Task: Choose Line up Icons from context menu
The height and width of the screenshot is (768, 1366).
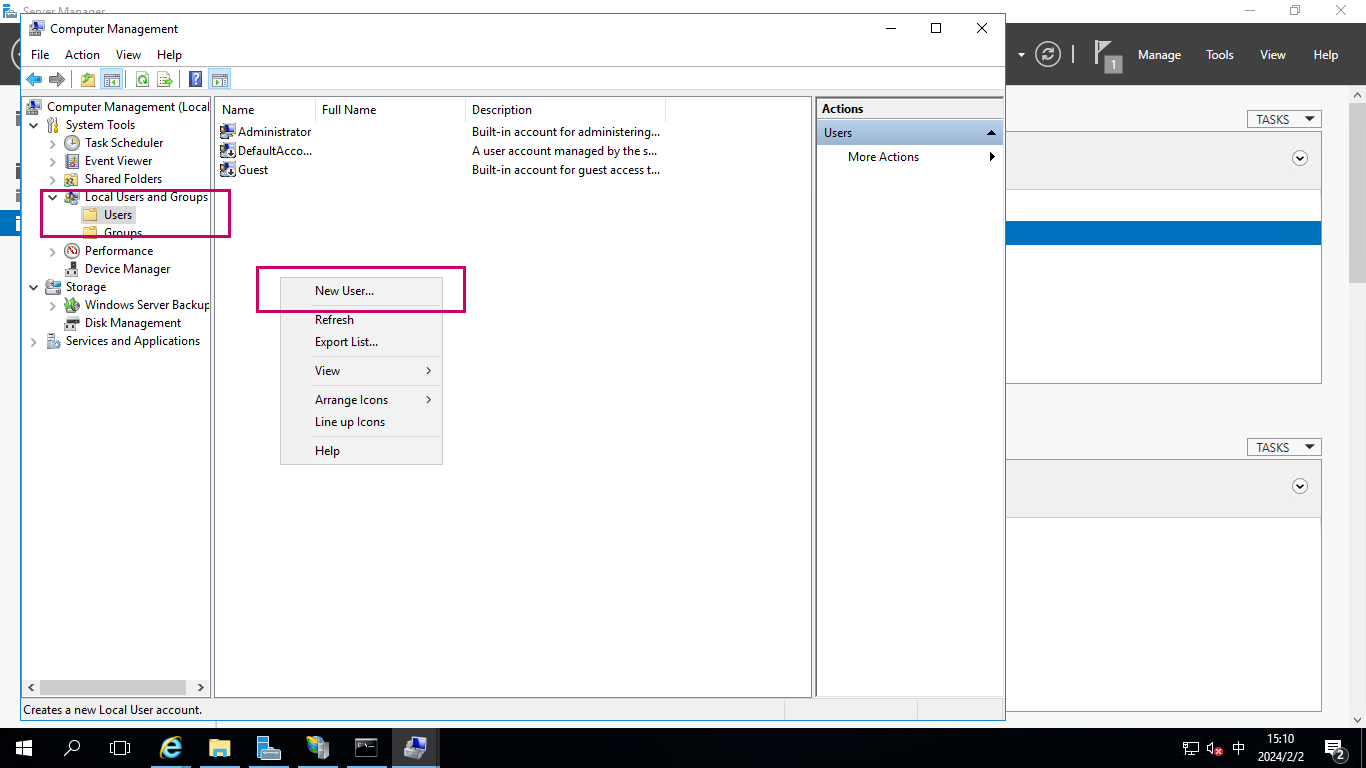Action: pyautogui.click(x=361, y=422)
